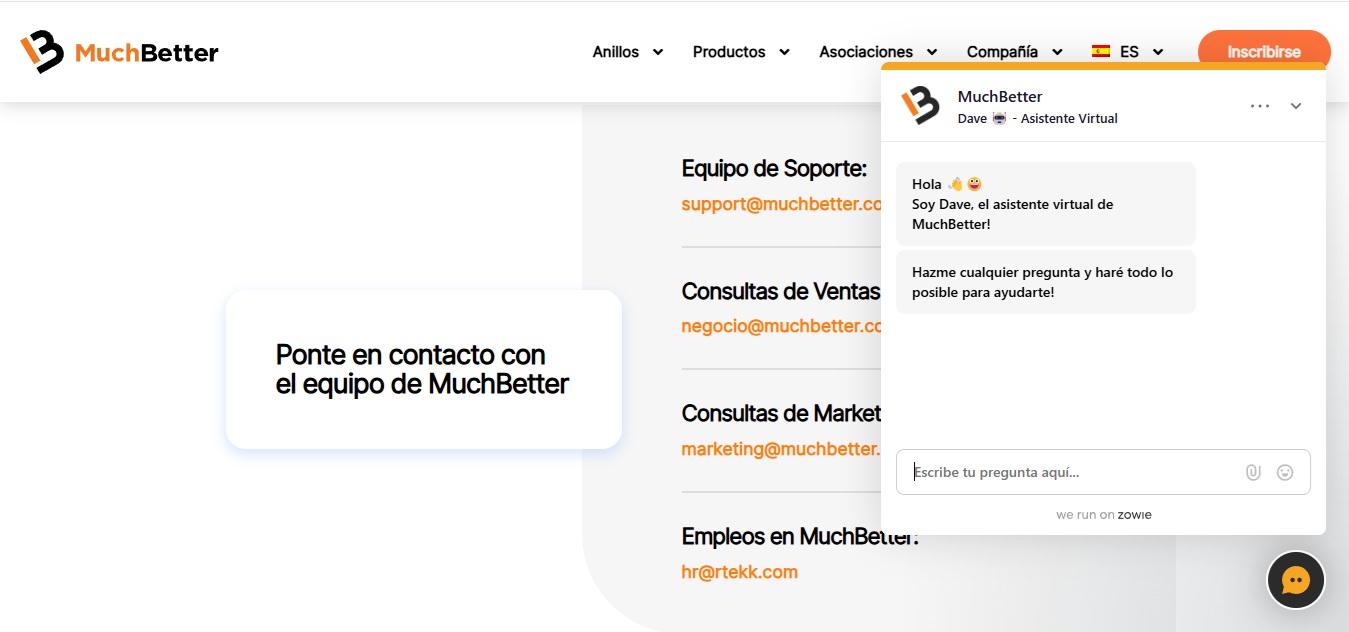
Task: Expand the Productos dropdown chevron
Action: point(784,52)
